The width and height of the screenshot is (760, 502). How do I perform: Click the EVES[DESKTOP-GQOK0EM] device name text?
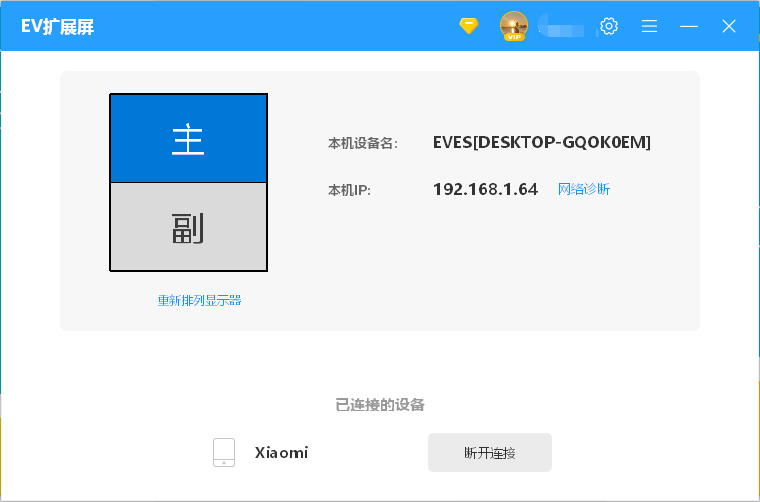click(x=542, y=142)
